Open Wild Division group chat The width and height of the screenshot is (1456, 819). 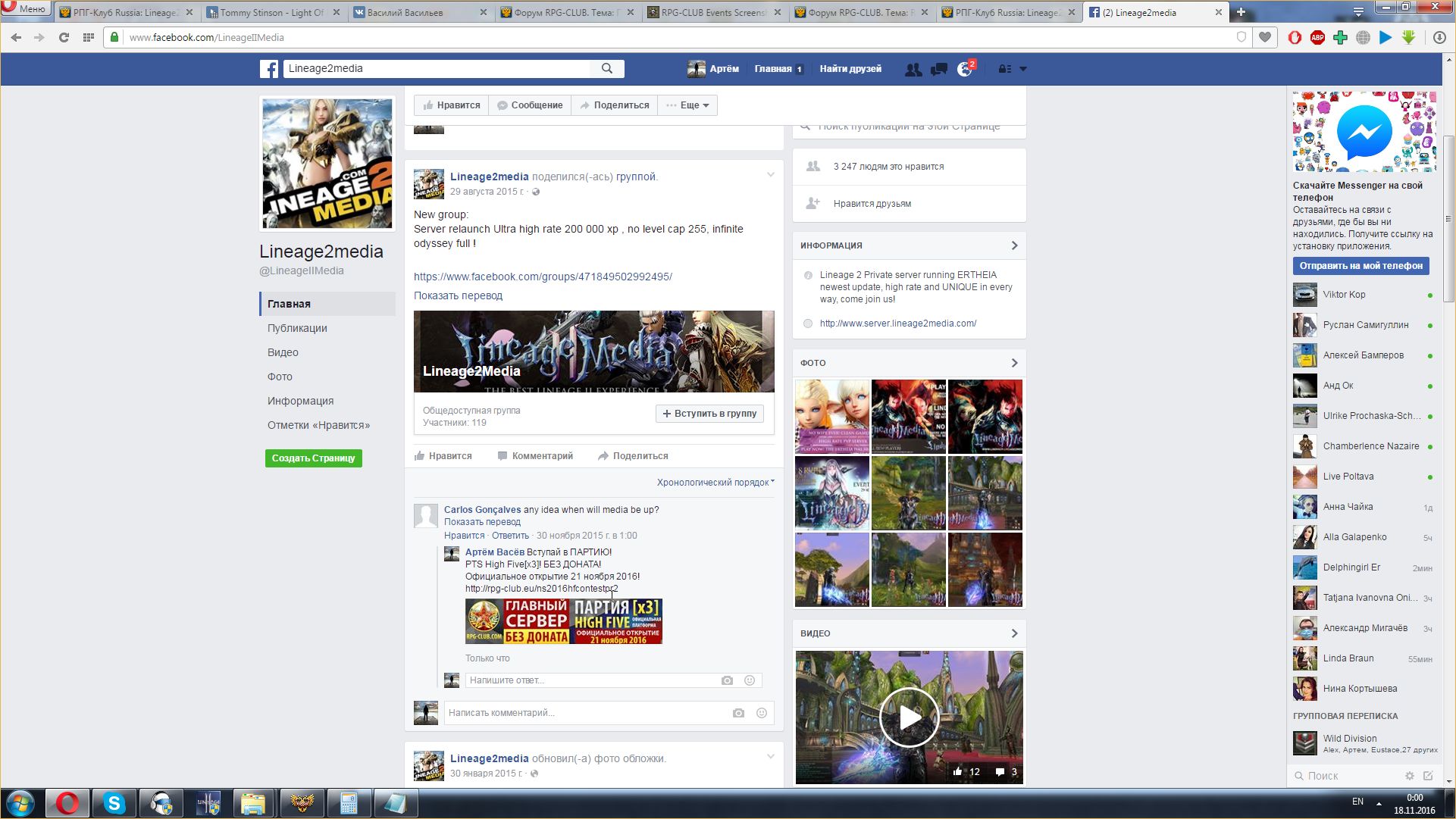1363,743
